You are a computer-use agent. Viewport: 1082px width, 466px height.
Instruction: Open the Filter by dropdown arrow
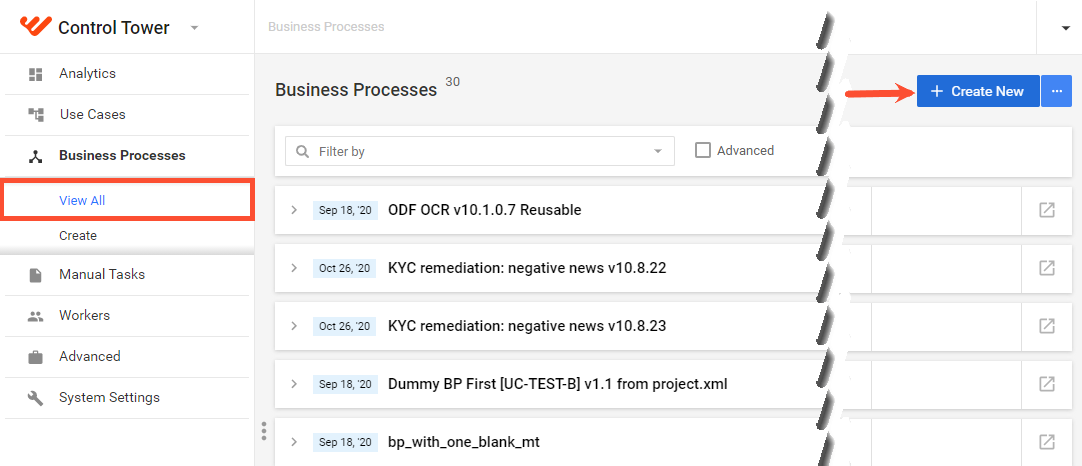[x=658, y=151]
